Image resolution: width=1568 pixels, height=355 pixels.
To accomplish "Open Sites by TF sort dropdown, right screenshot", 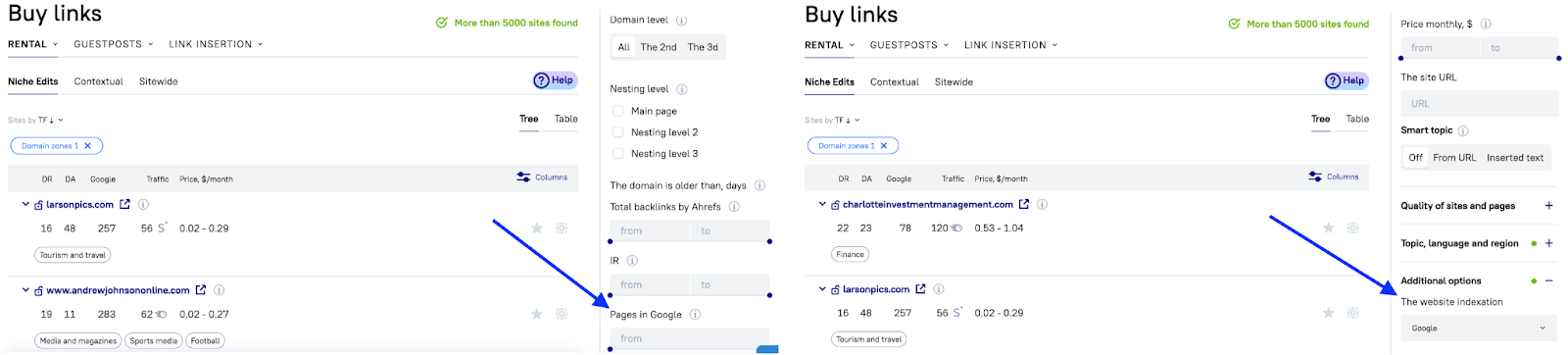I will tap(832, 121).
